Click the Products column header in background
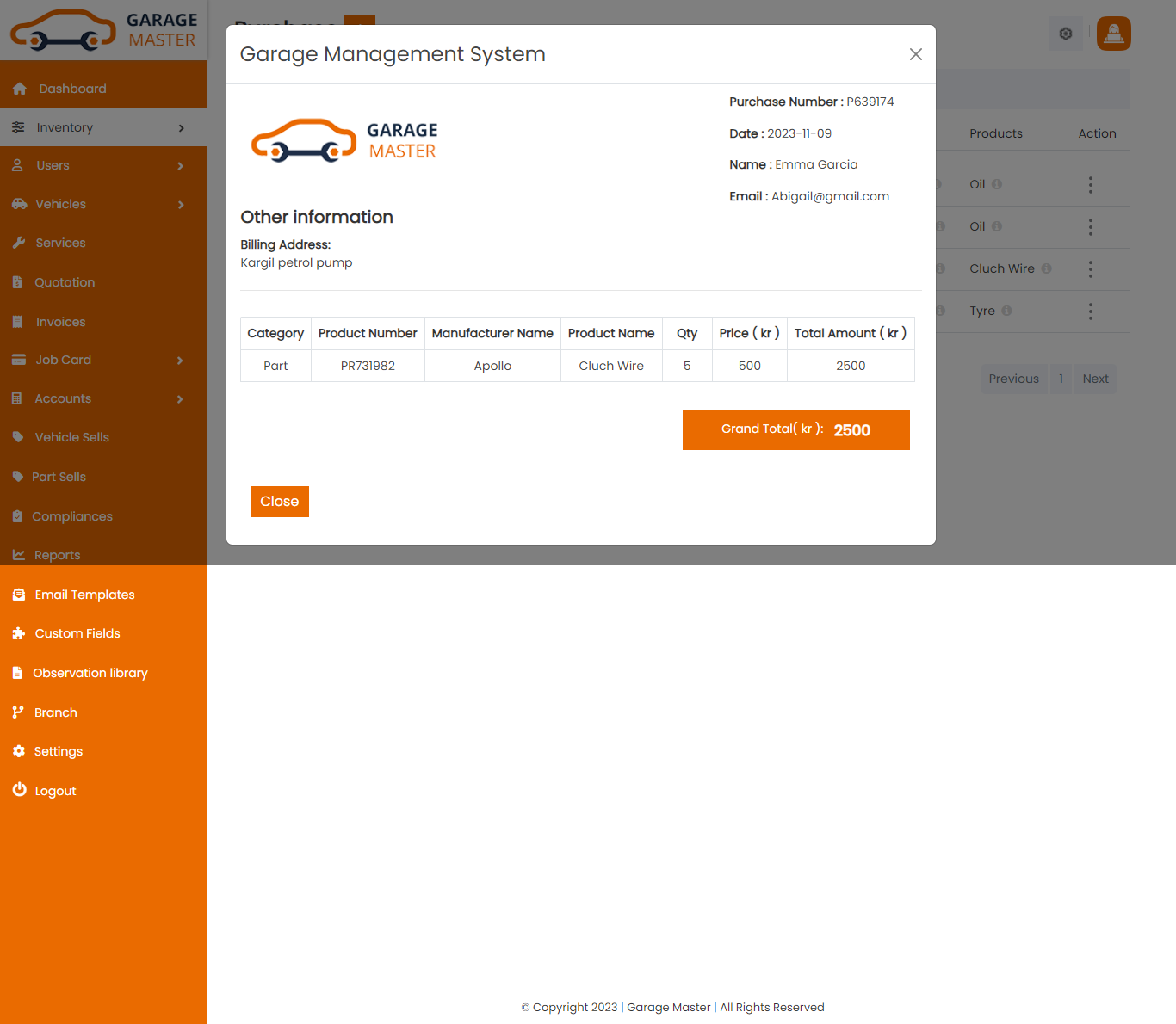Viewport: 1176px width, 1024px height. tap(996, 133)
